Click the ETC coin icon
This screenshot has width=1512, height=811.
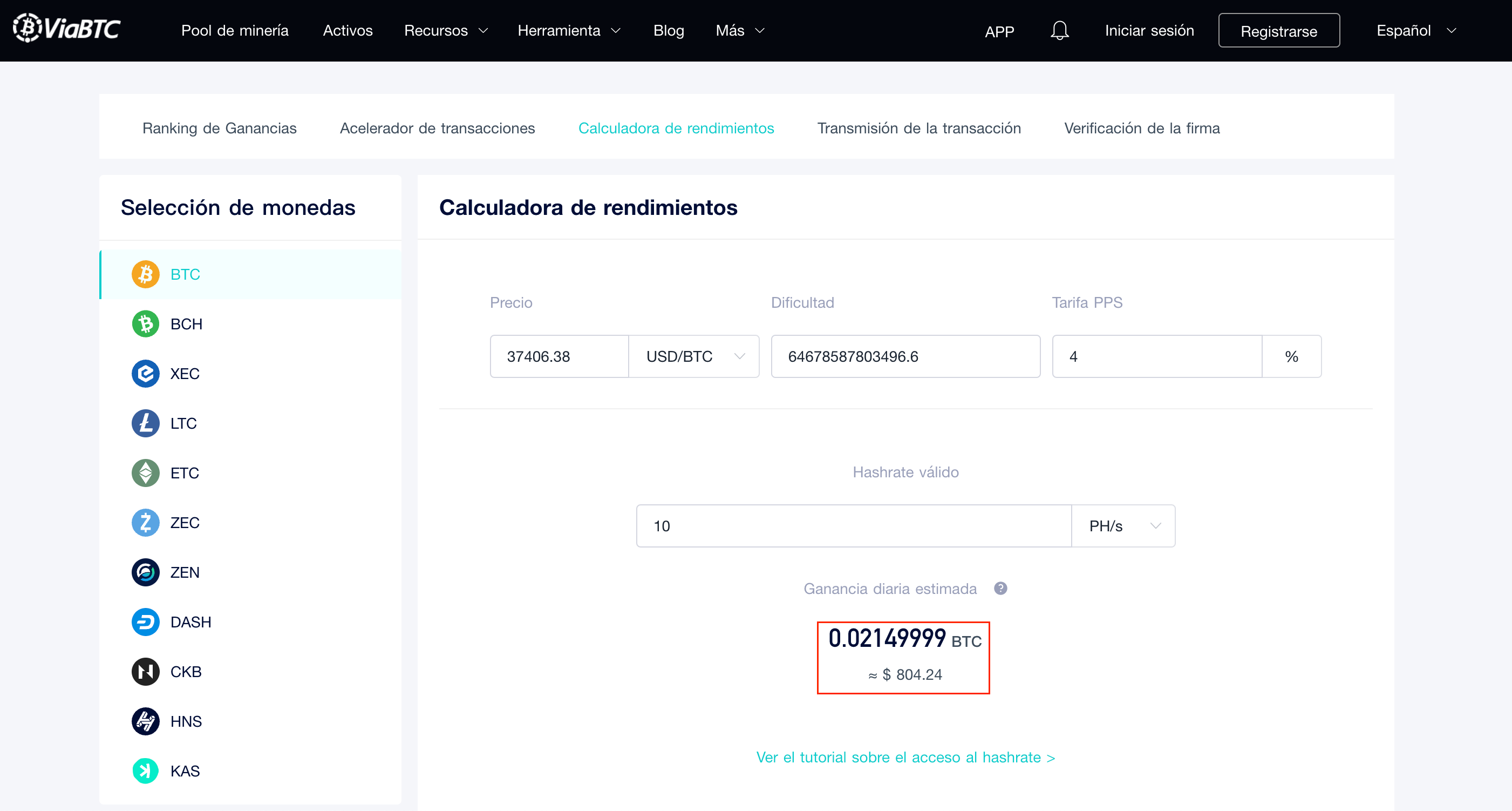click(145, 473)
